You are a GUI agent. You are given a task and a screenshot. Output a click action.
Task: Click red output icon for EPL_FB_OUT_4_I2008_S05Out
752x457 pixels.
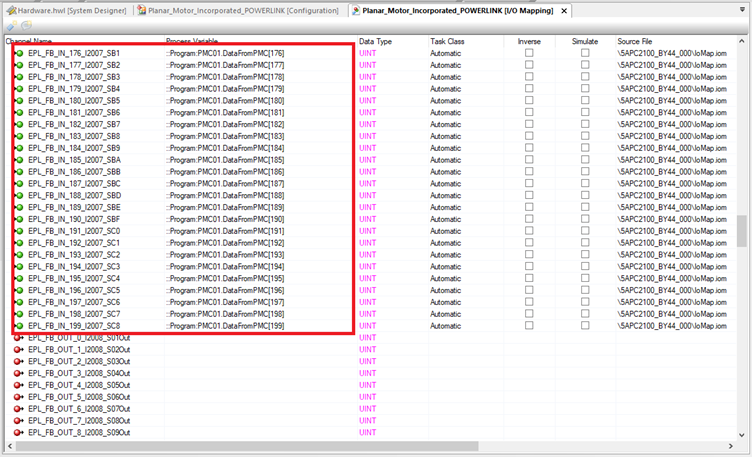click(19, 385)
